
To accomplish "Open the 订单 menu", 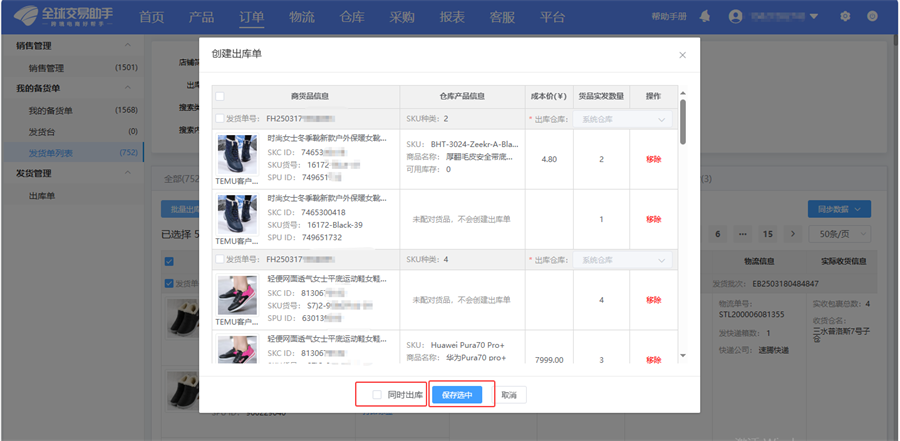I will [251, 17].
